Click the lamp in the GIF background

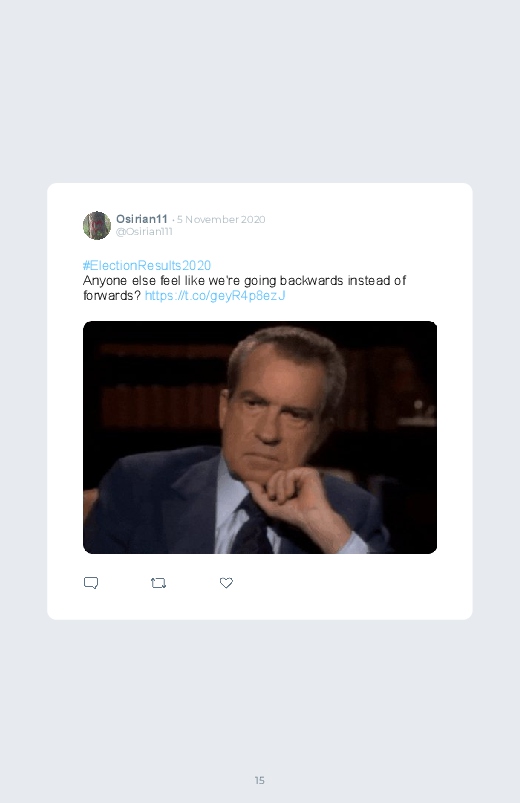click(418, 410)
